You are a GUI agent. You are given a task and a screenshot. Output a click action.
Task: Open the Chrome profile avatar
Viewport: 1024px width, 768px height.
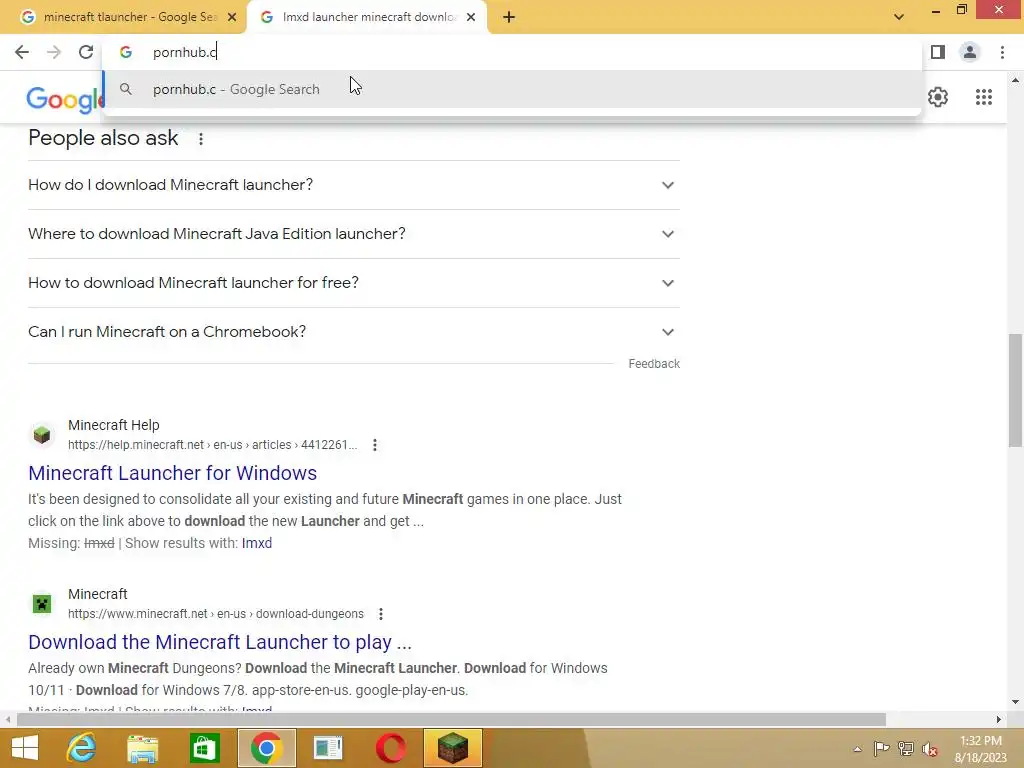(970, 52)
